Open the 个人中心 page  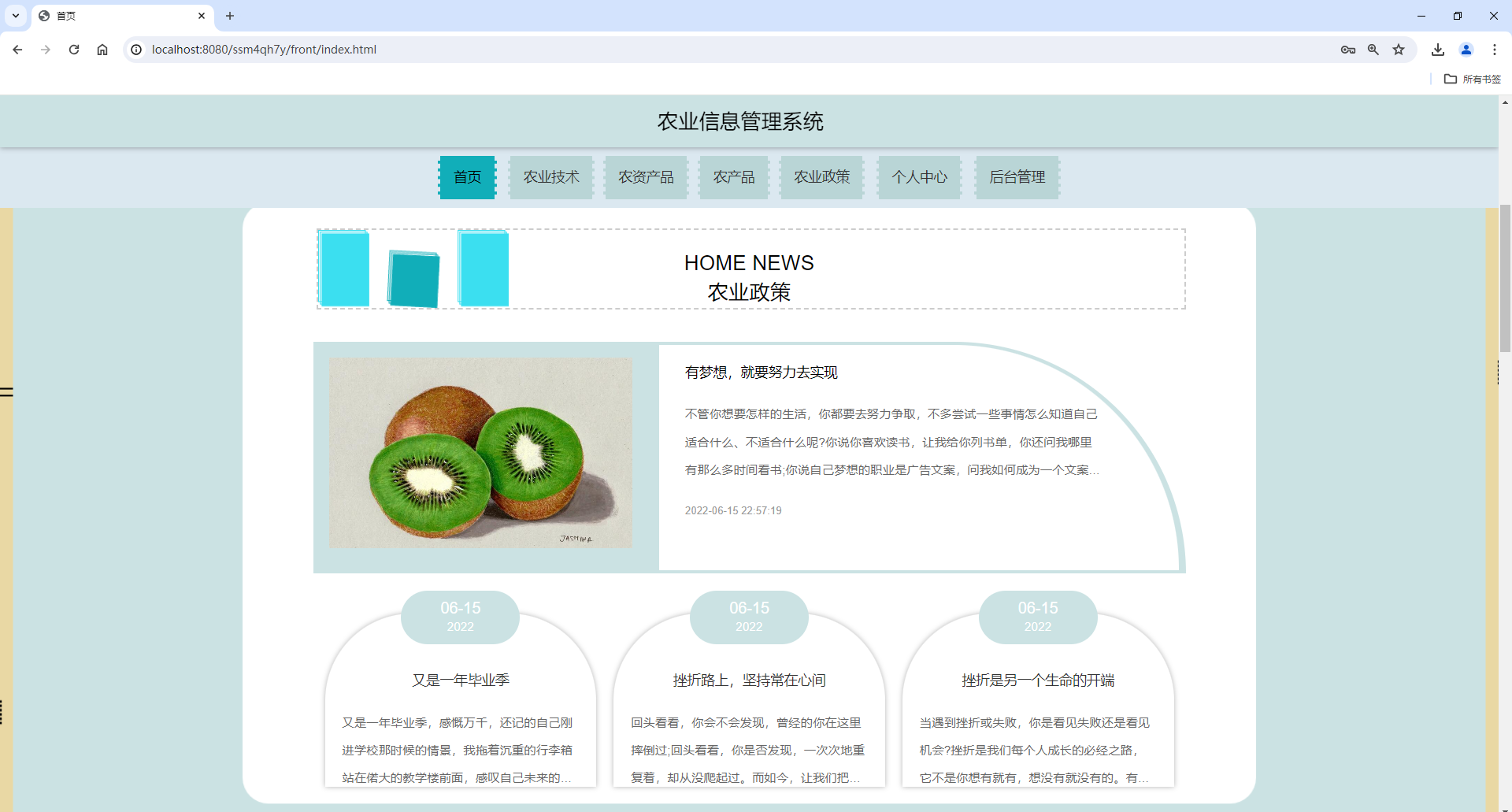(x=918, y=176)
